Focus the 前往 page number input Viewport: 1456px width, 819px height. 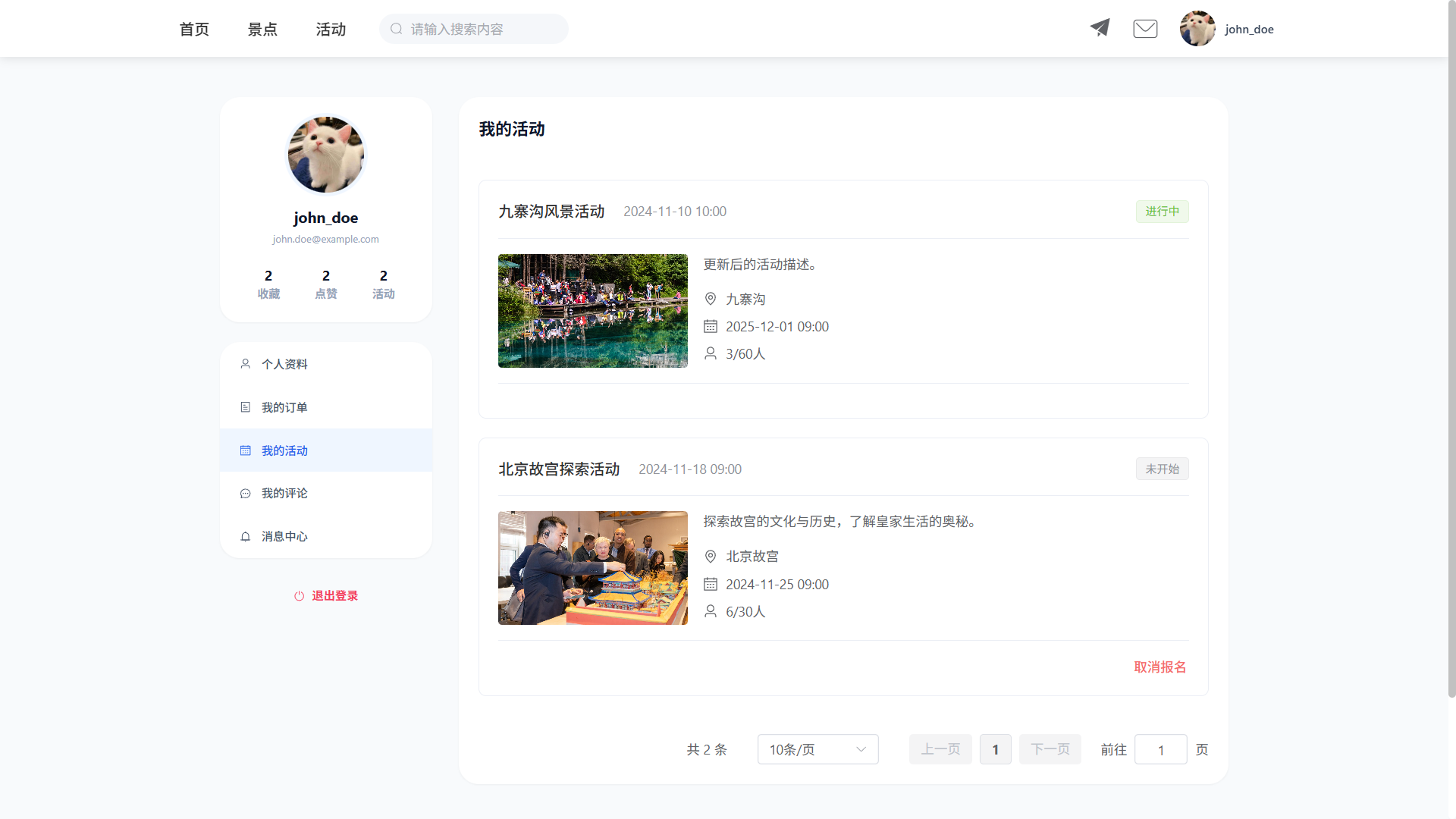coord(1160,749)
